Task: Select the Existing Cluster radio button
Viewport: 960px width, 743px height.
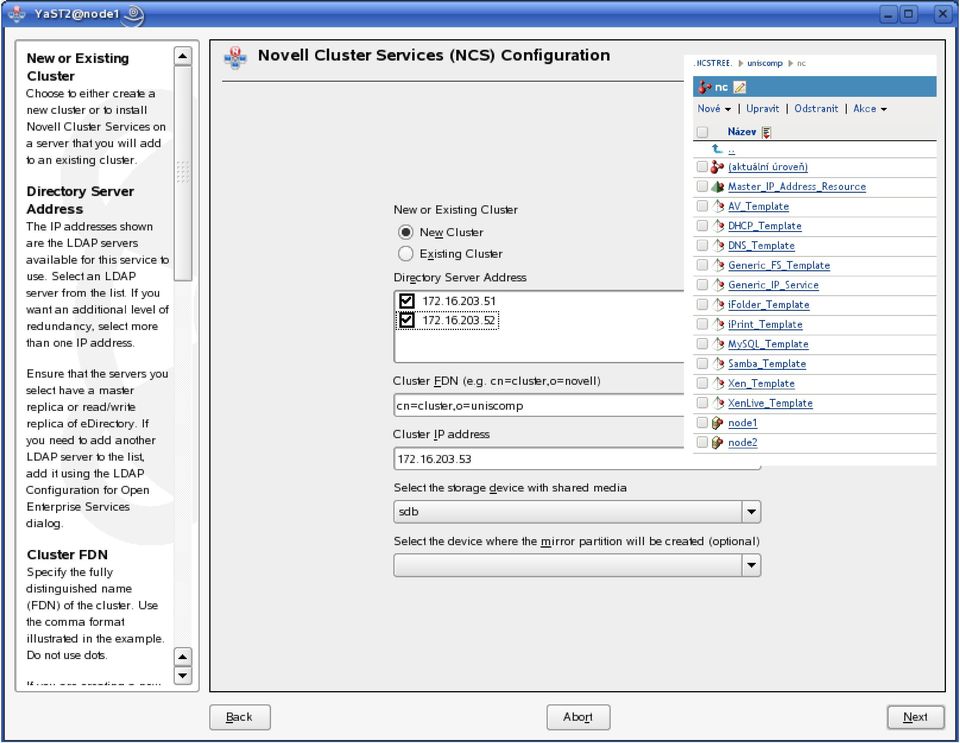Action: pyautogui.click(x=405, y=253)
